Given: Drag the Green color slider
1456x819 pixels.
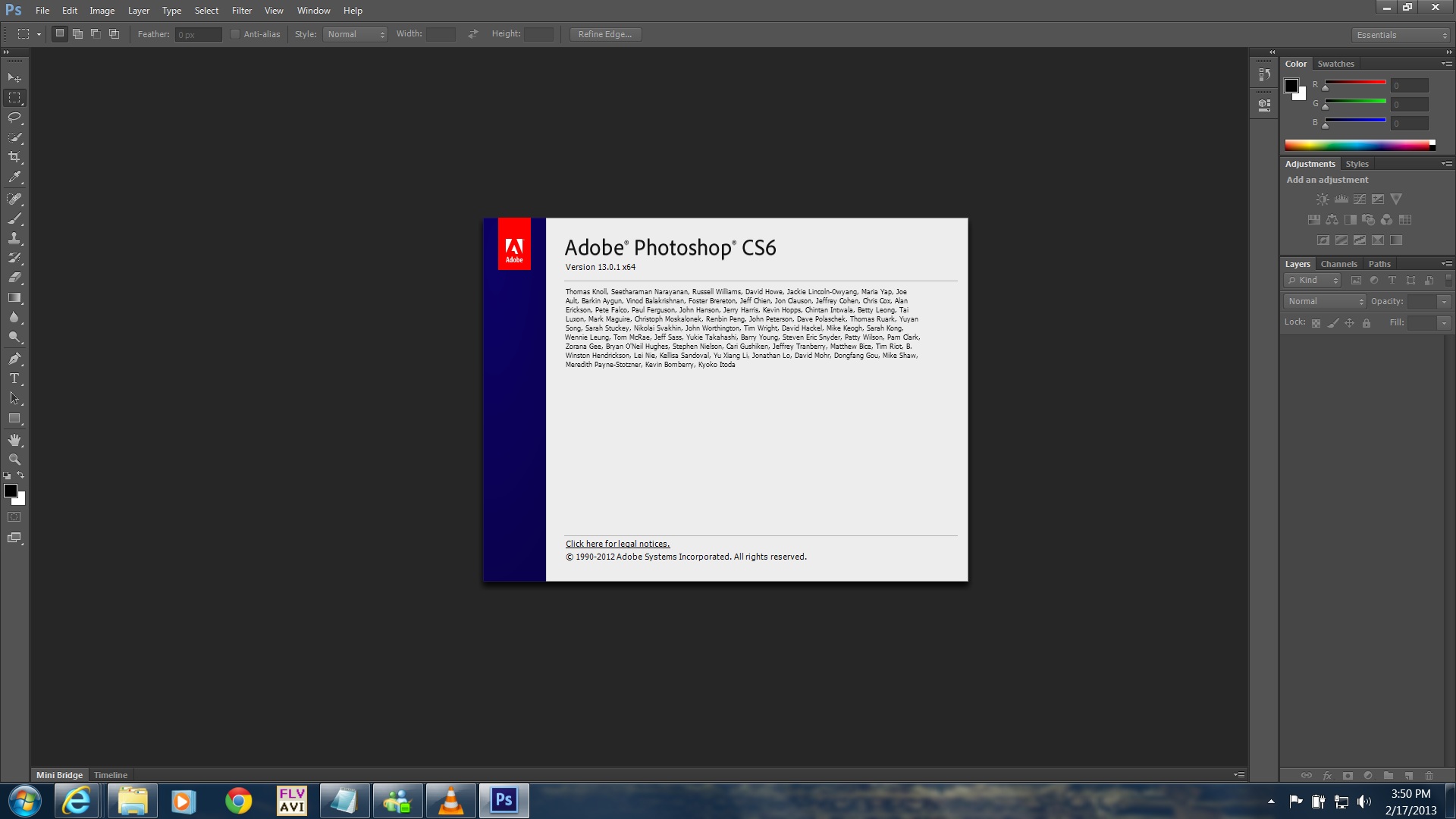Looking at the screenshot, I should coord(1324,107).
